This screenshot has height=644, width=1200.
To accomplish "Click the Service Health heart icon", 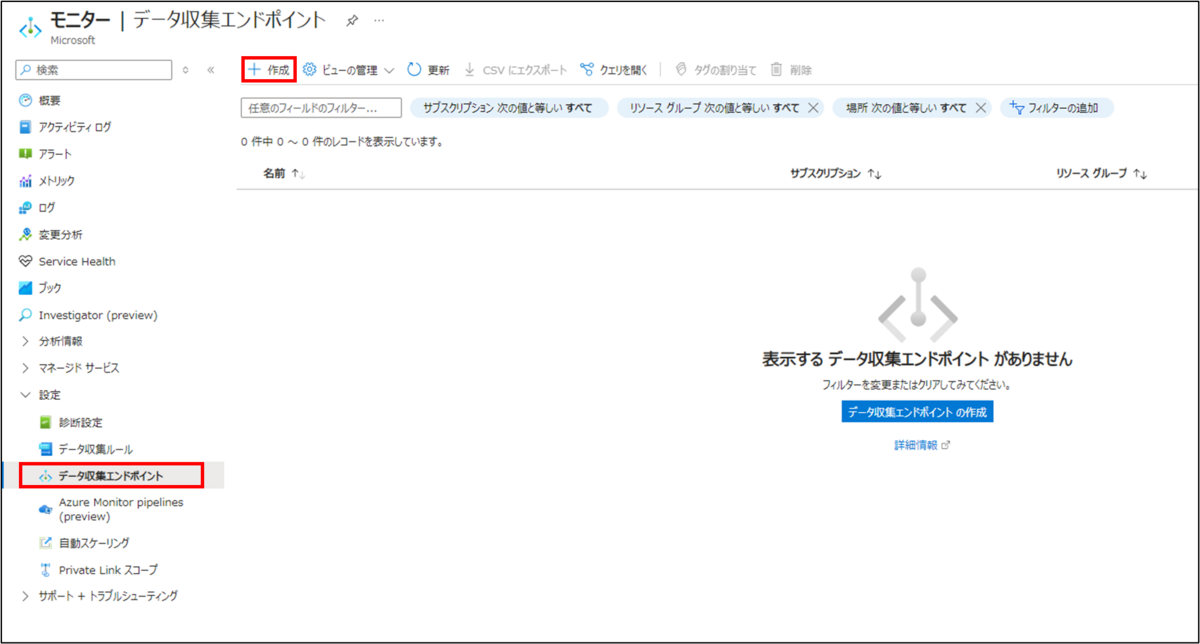I will coord(26,261).
